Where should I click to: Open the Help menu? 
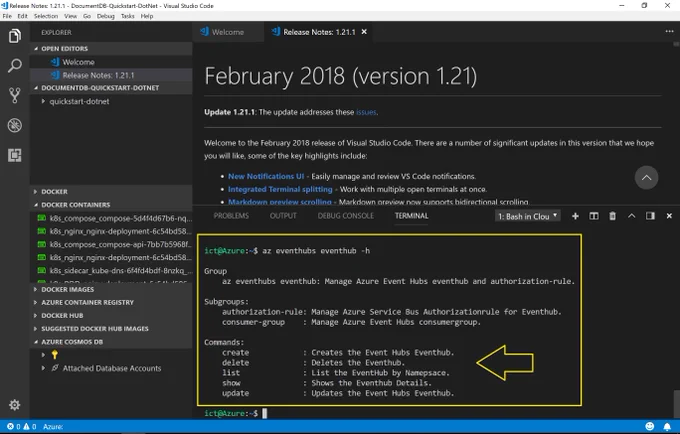pos(147,16)
